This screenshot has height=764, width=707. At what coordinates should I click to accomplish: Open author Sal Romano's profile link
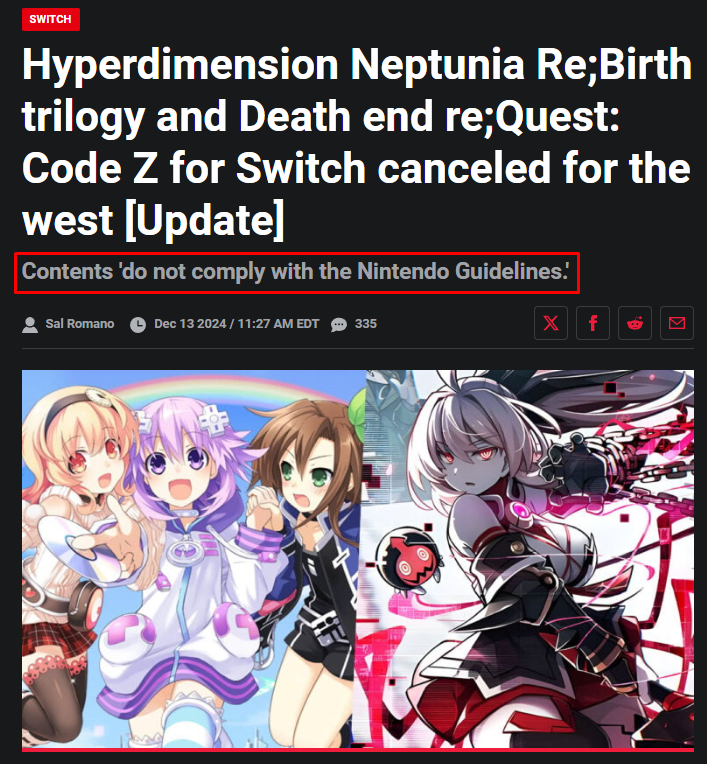(x=79, y=324)
